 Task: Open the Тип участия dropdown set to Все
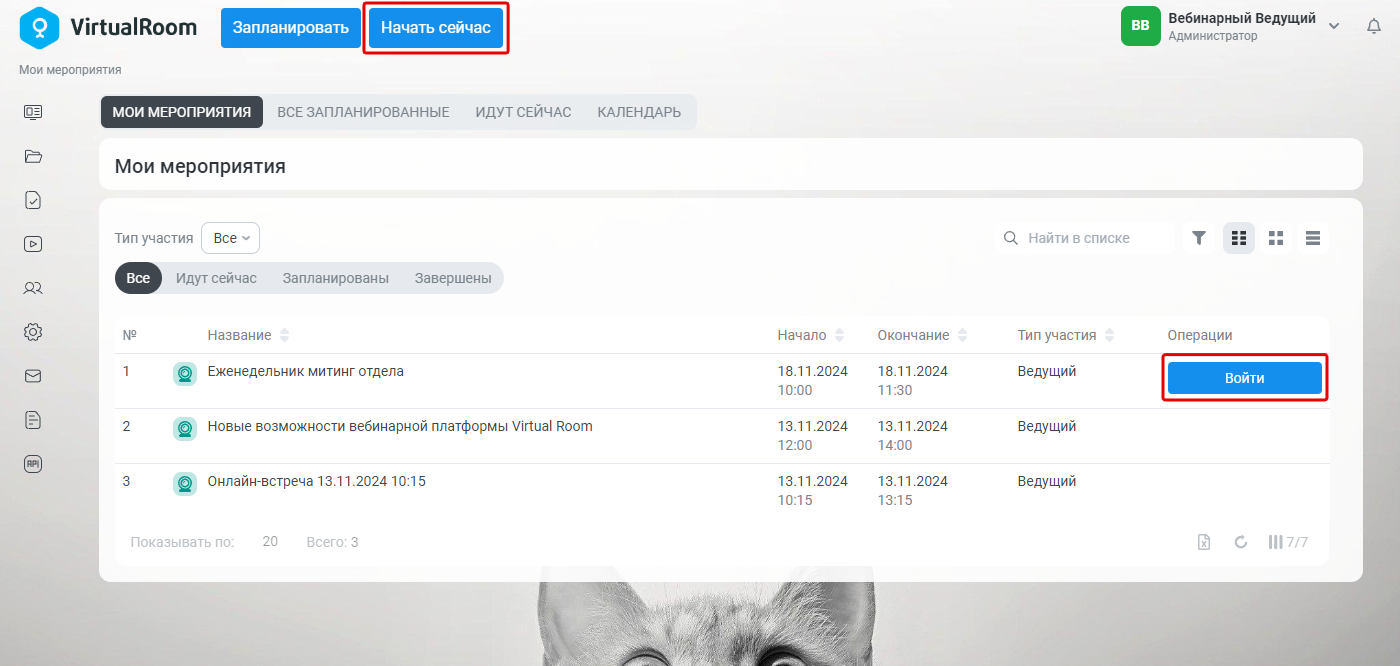click(230, 238)
